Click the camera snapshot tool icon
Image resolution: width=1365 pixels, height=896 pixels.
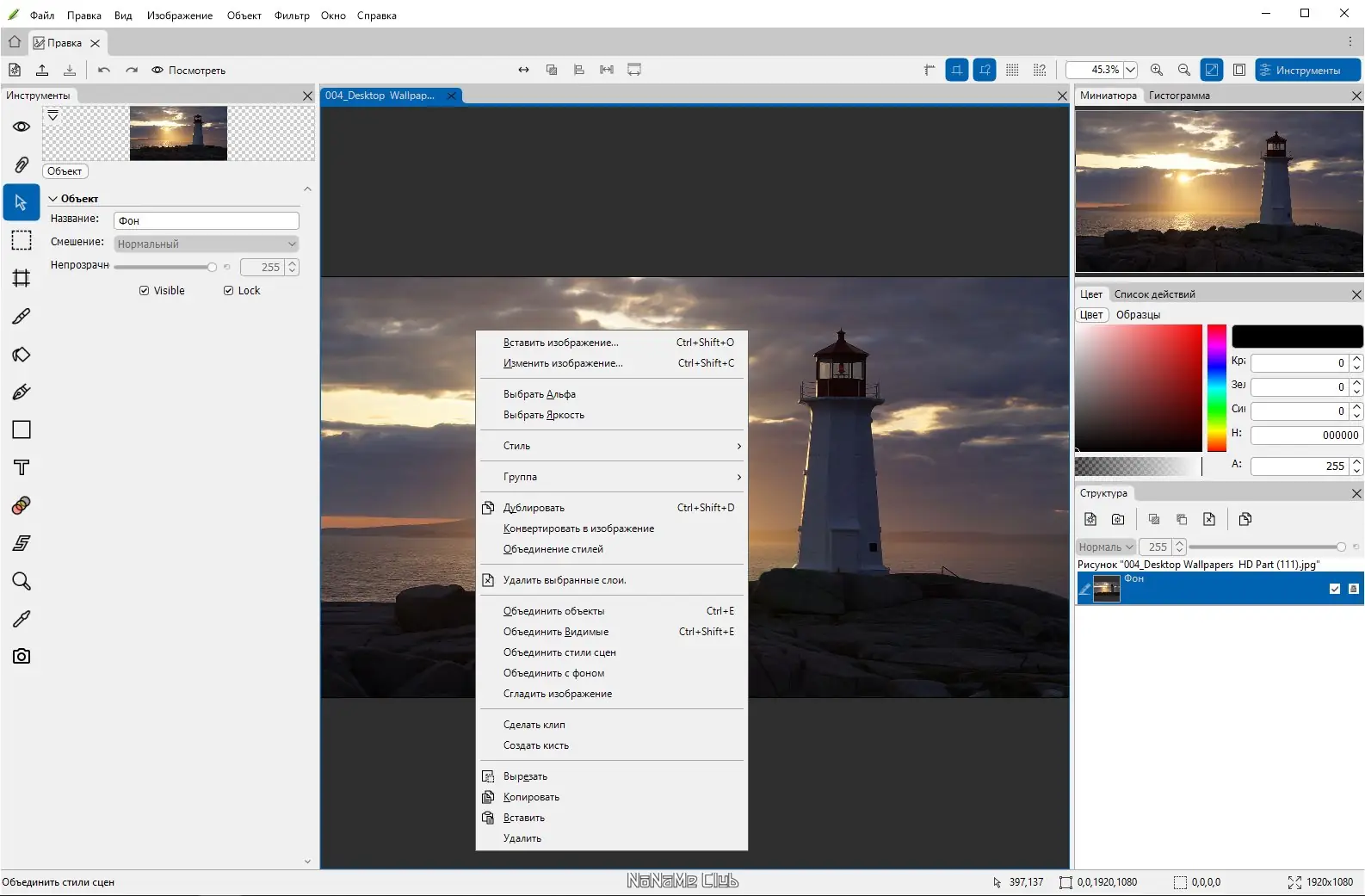tap(22, 656)
